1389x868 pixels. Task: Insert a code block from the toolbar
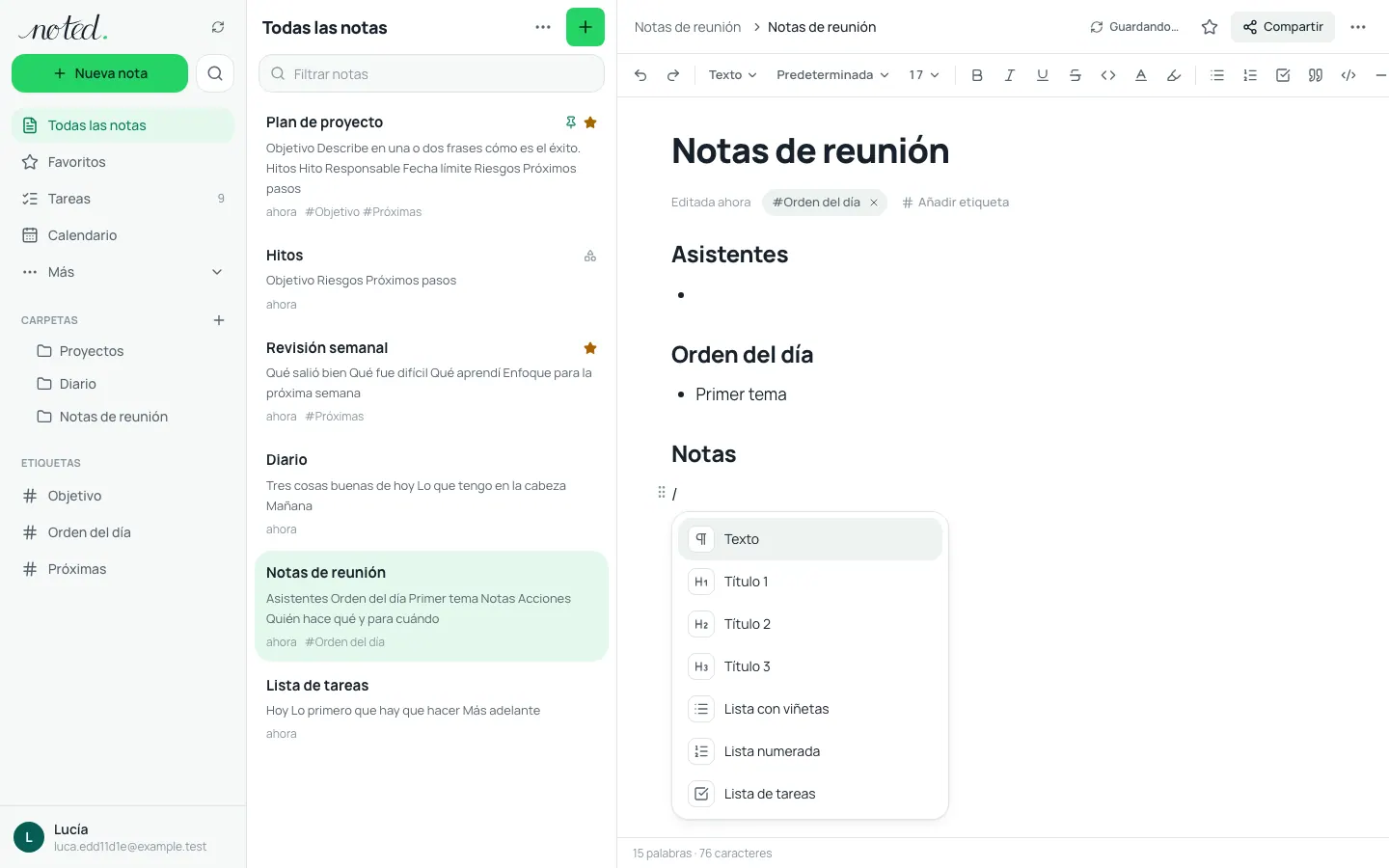1348,75
